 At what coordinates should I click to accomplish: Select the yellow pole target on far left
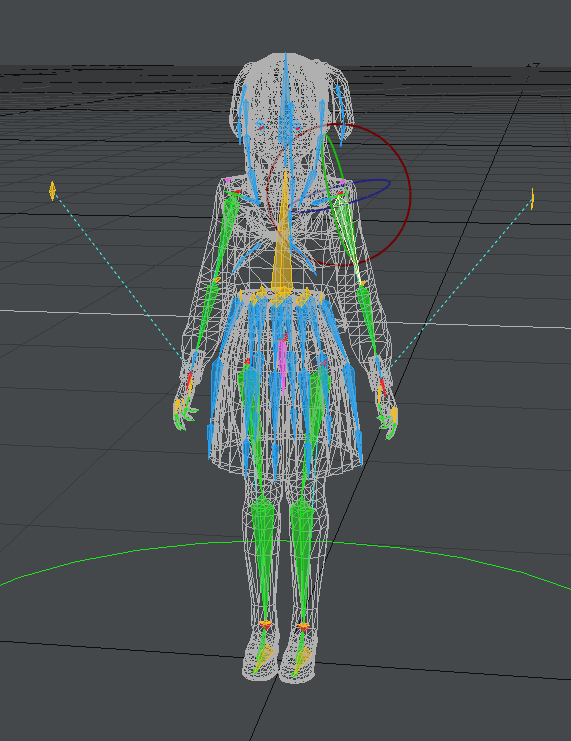(x=52, y=190)
